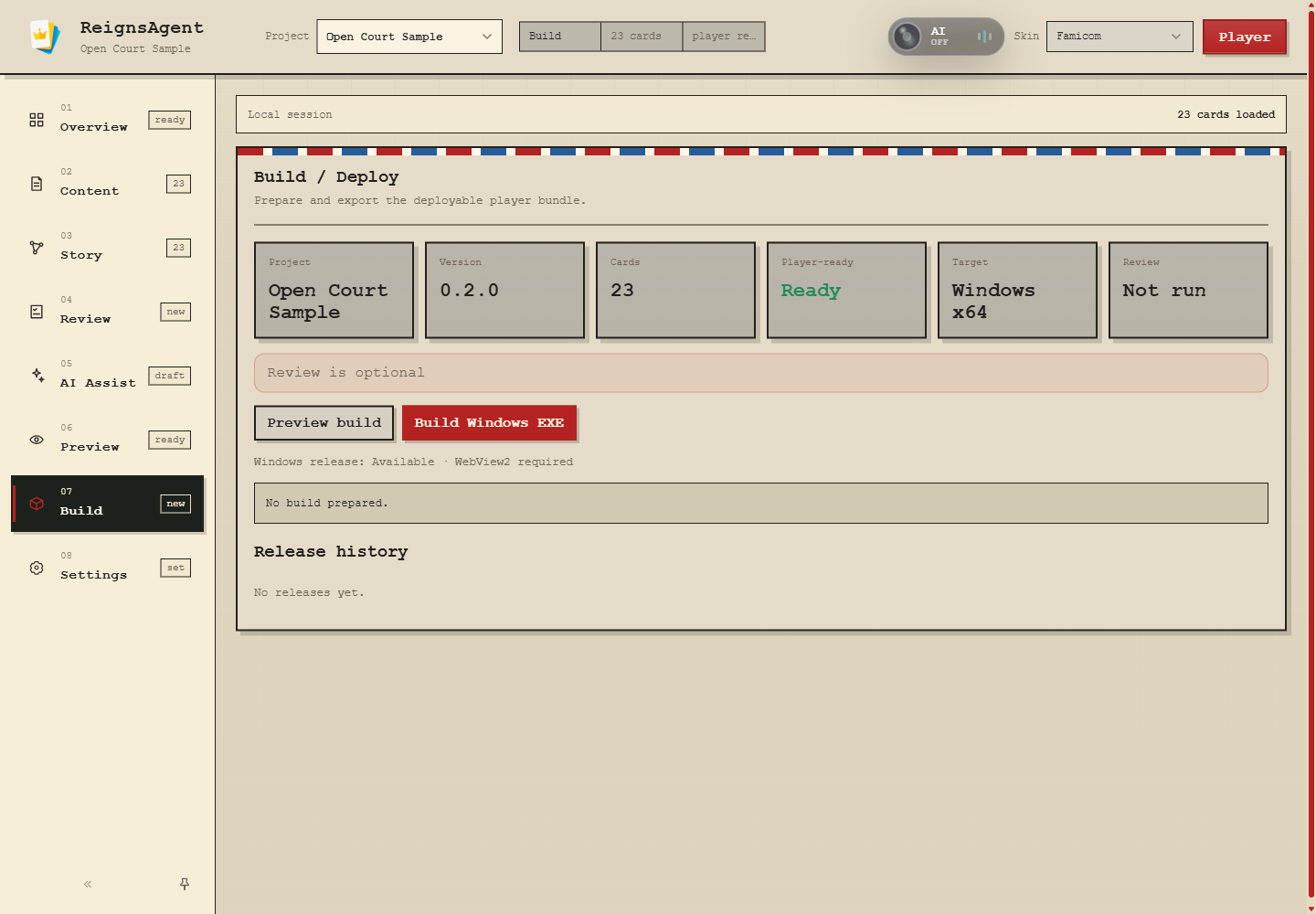Click the Build status chip in header
This screenshot has width=1316, height=914.
point(560,37)
